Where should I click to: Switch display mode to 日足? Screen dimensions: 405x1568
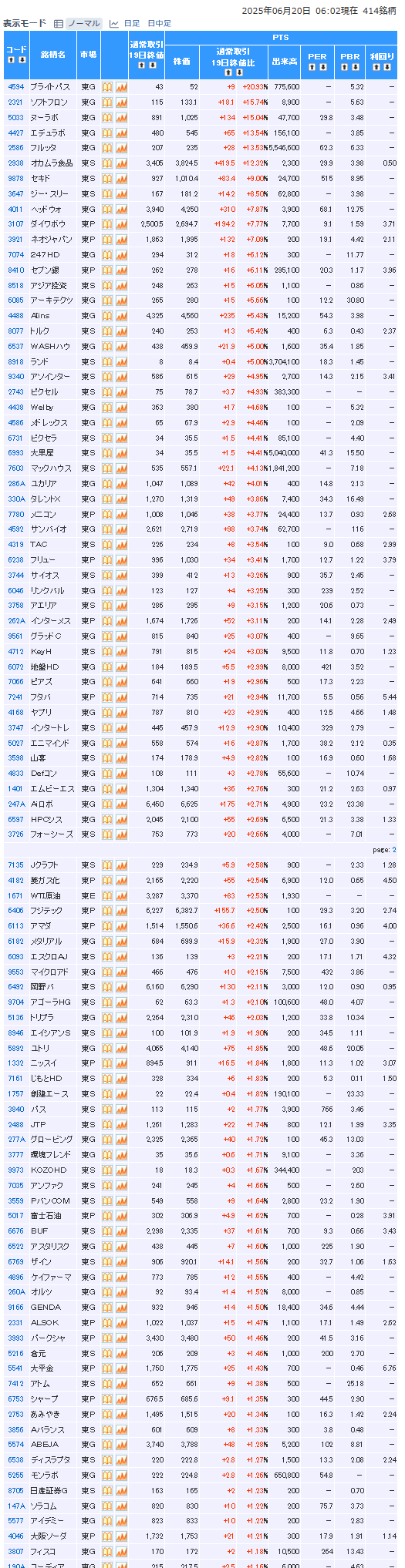(x=131, y=24)
